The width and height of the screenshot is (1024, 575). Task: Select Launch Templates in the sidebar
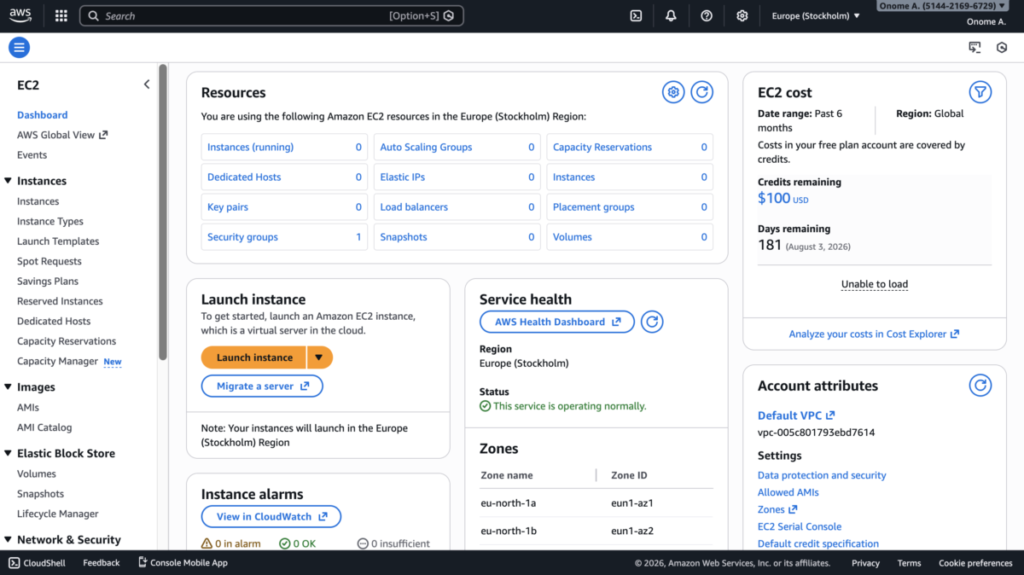tap(58, 241)
